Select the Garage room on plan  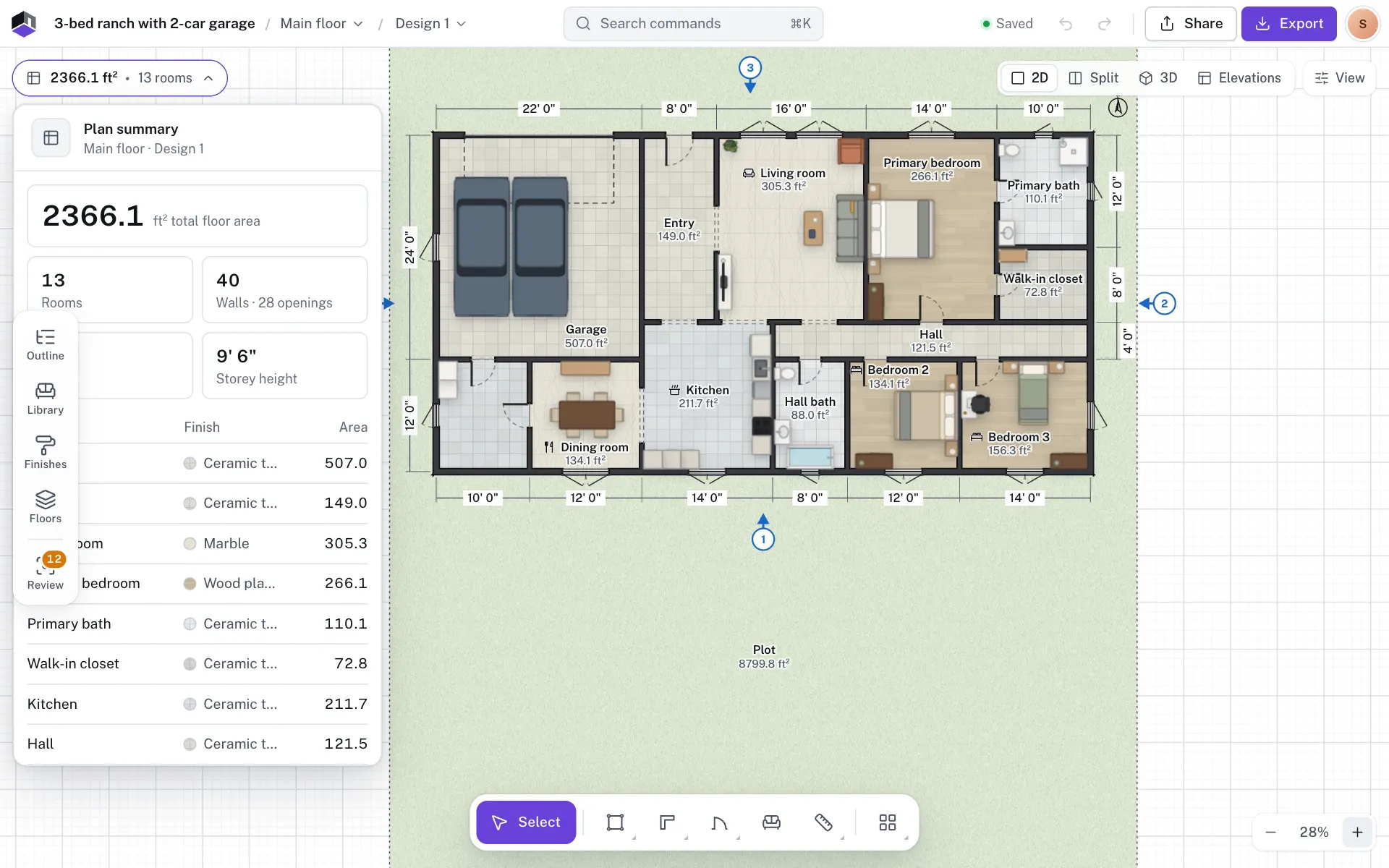tap(539, 246)
